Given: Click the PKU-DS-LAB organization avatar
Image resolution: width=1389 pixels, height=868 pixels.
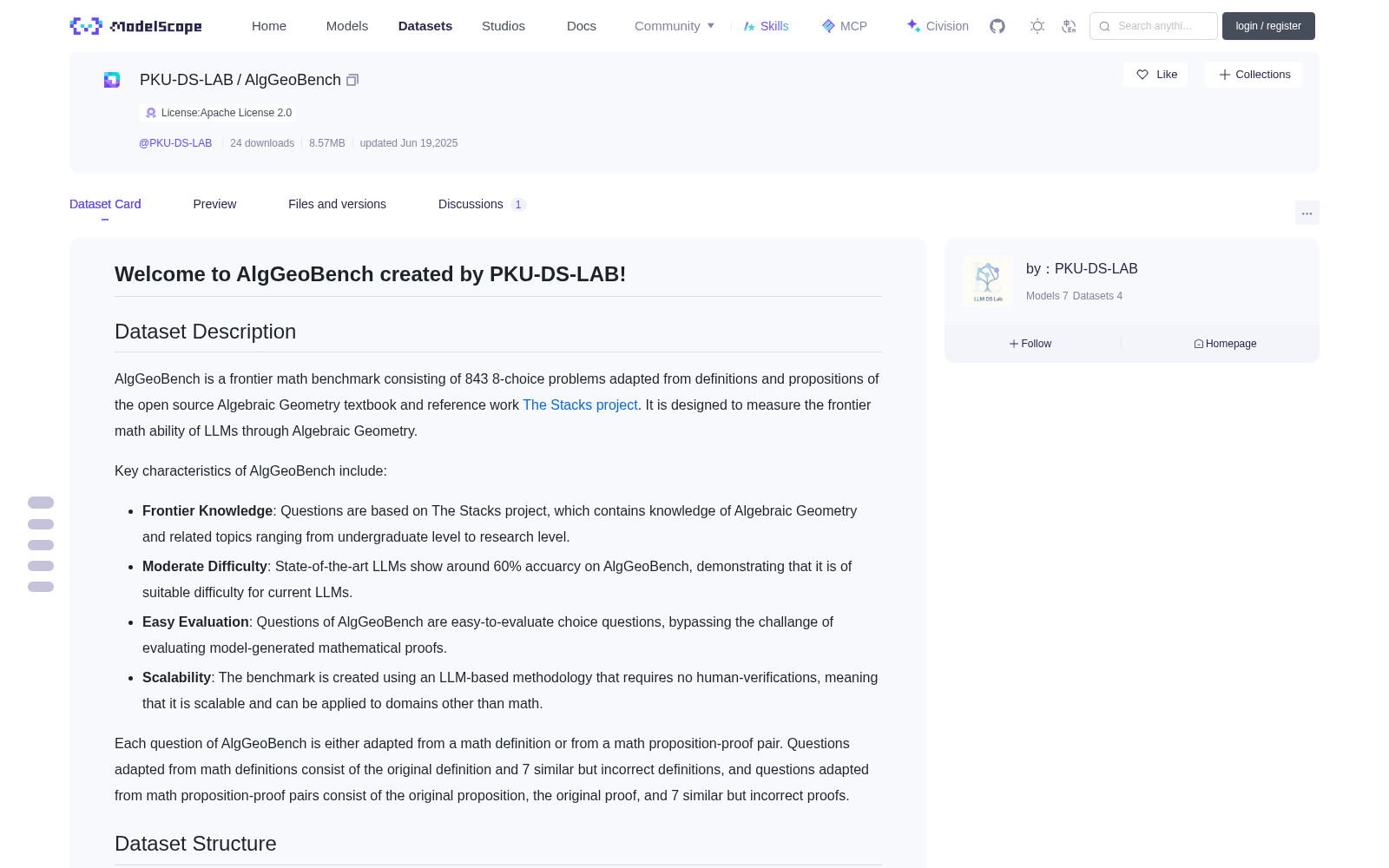Looking at the screenshot, I should pyautogui.click(x=988, y=281).
